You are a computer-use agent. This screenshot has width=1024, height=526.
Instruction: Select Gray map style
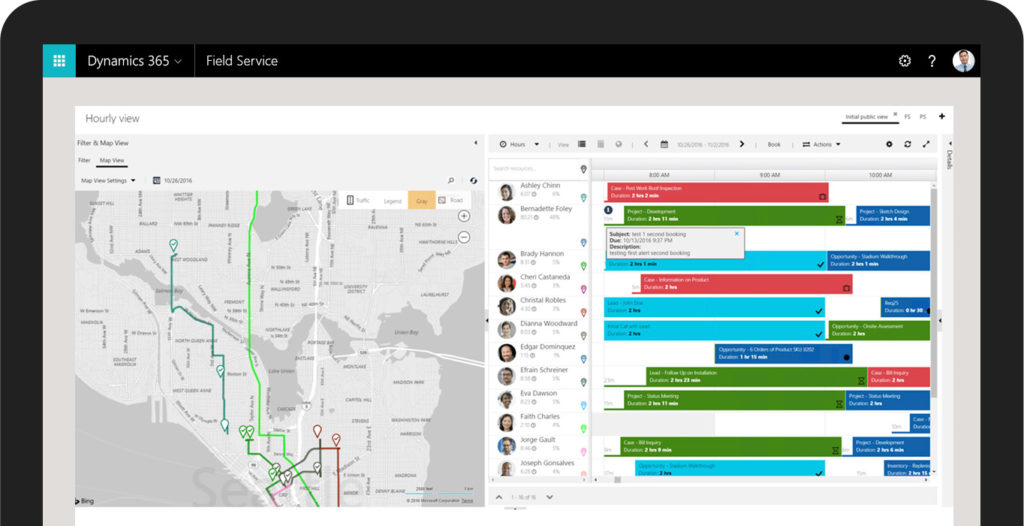422,201
